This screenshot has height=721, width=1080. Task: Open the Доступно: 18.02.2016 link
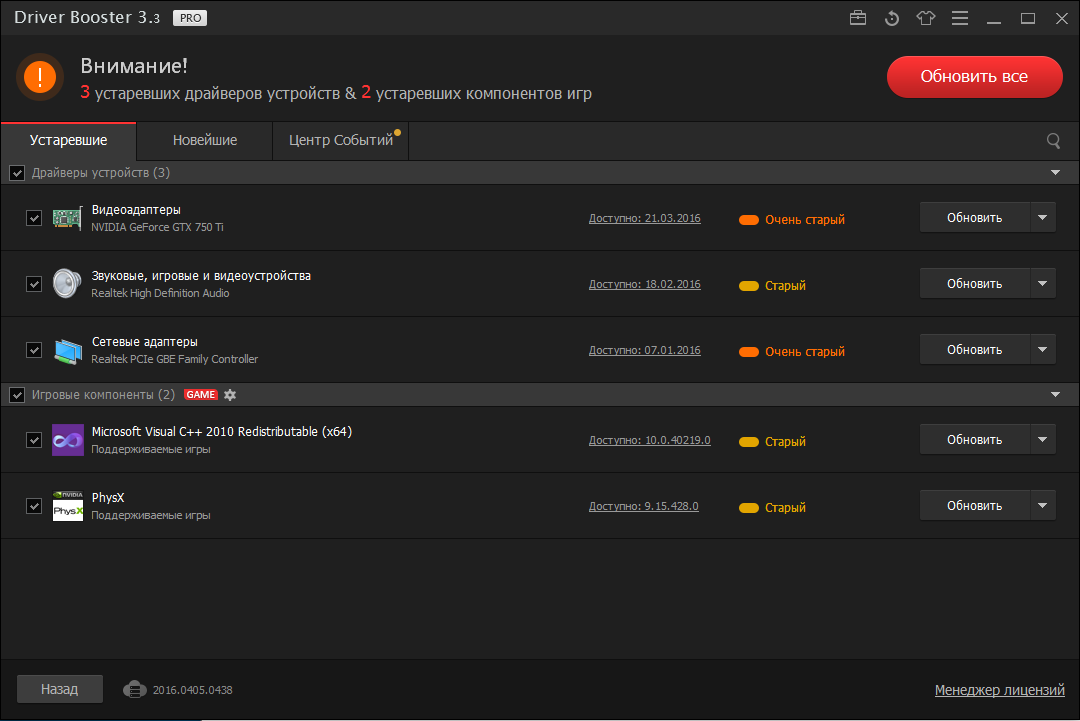[645, 284]
